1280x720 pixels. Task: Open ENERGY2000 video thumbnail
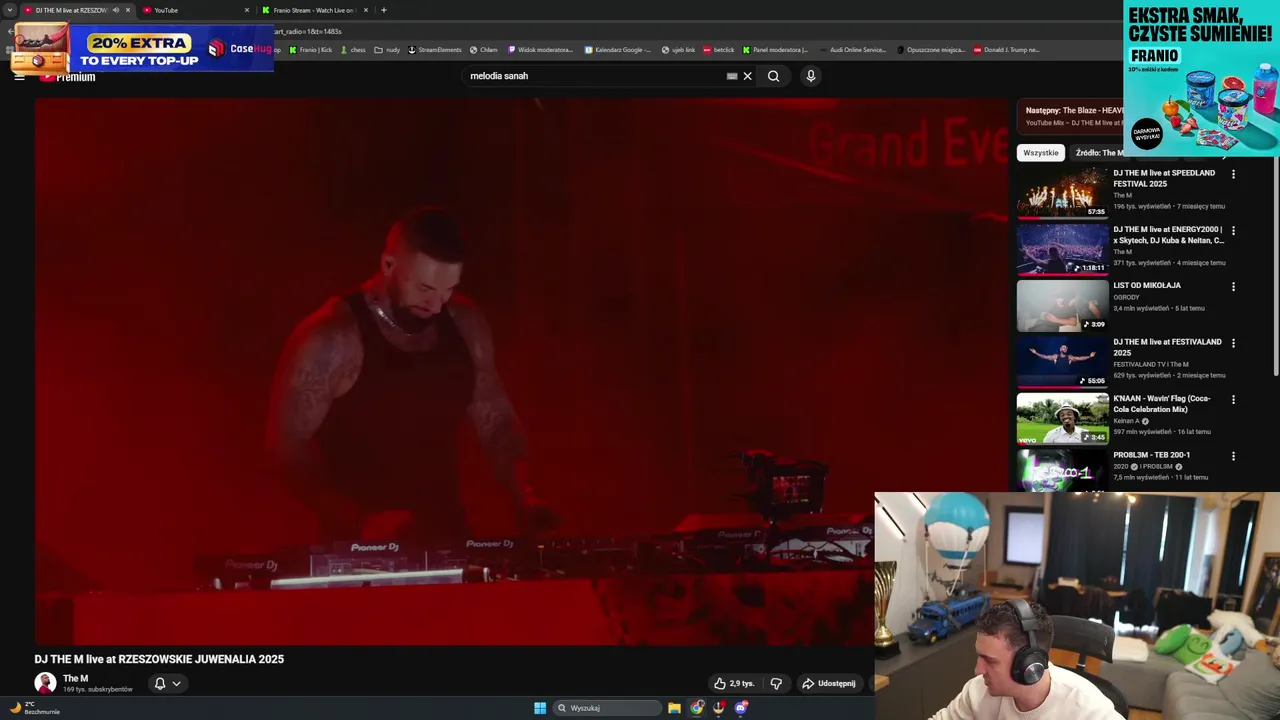point(1063,249)
